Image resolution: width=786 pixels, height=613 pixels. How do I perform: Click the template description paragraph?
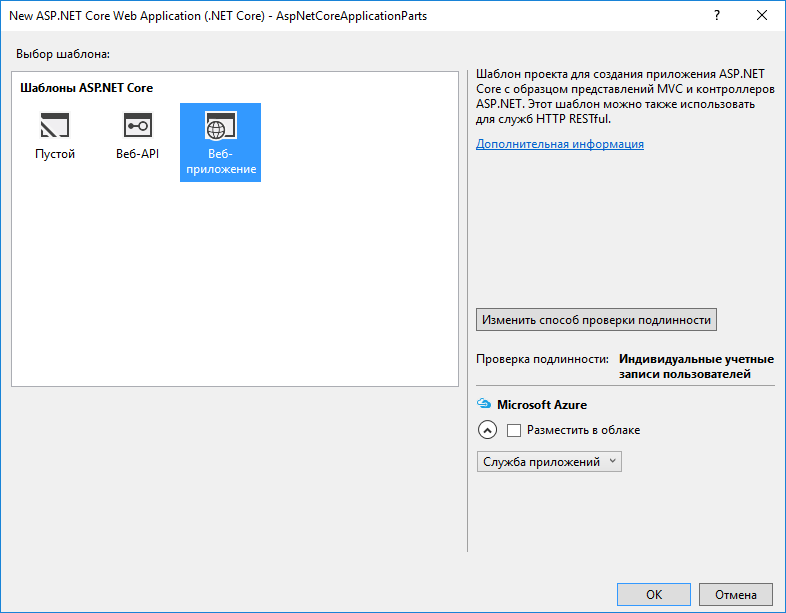625,96
